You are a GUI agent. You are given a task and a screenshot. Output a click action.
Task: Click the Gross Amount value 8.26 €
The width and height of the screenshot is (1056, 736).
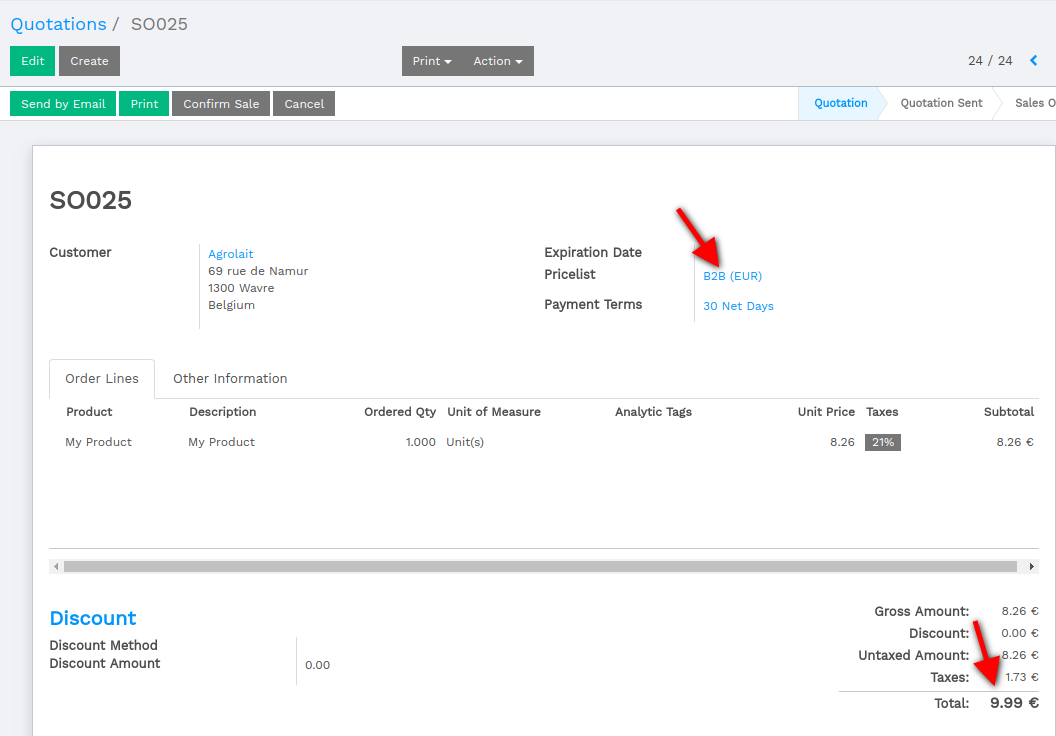1020,611
